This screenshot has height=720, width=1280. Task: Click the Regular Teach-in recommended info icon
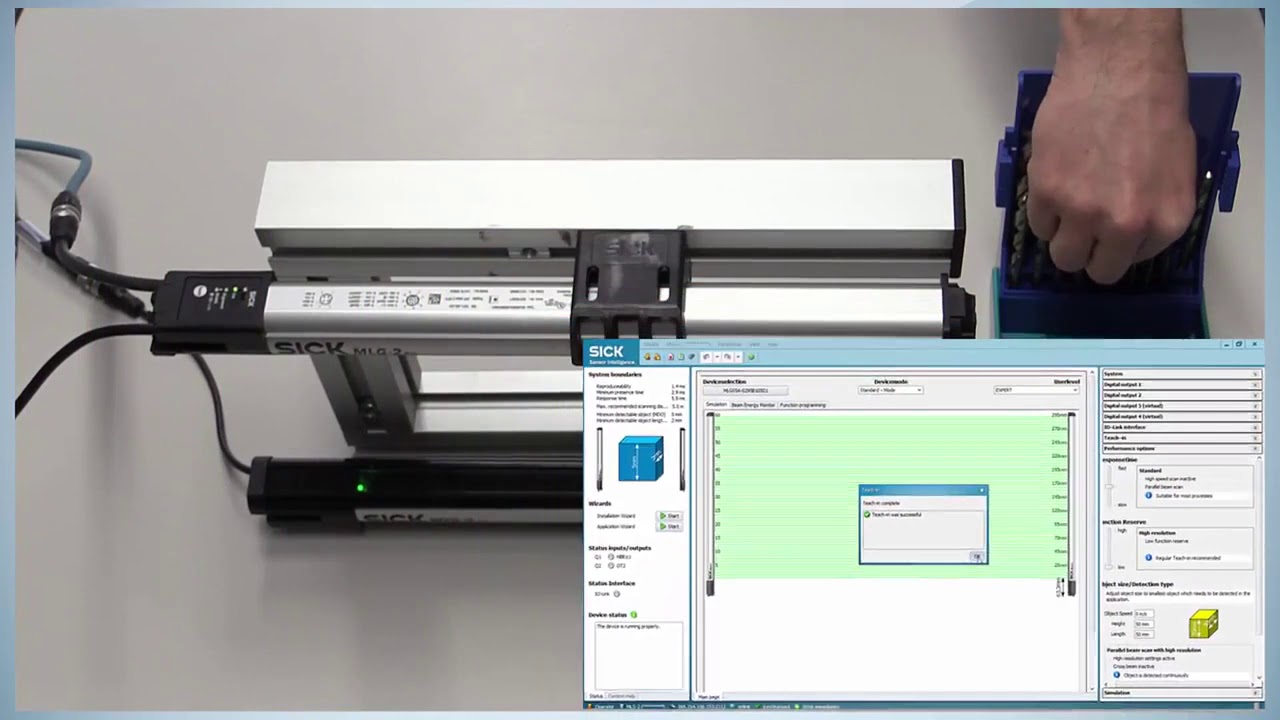[x=1148, y=558]
